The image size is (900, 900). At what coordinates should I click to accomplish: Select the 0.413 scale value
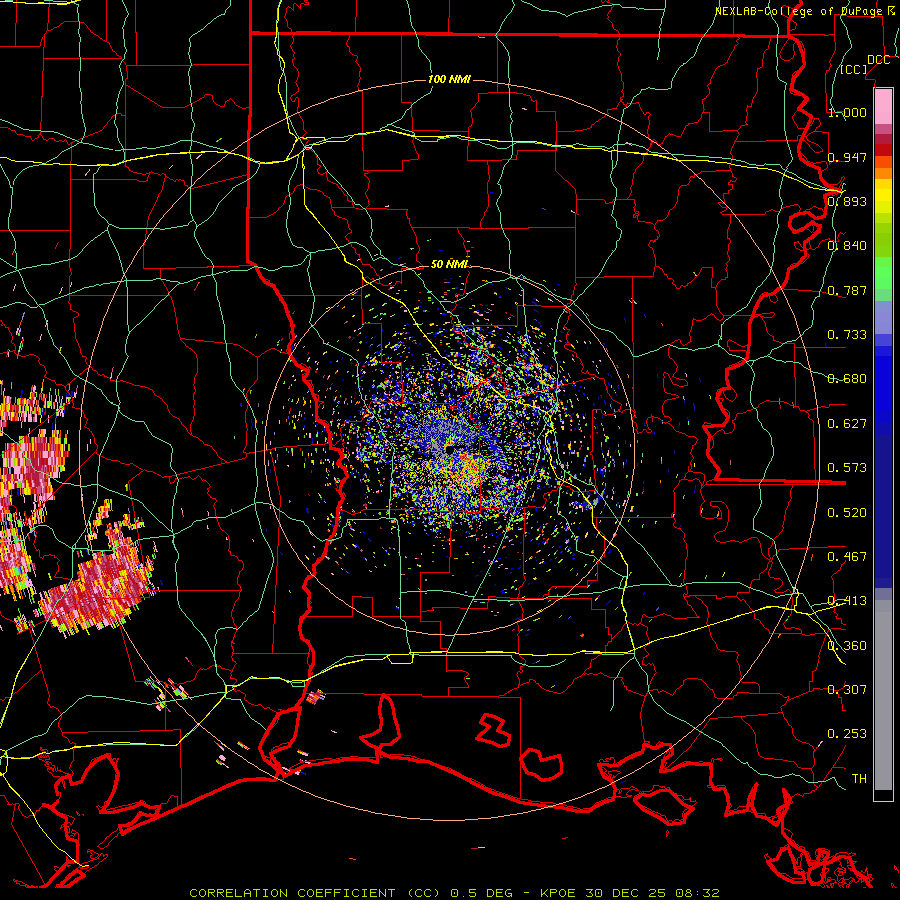(847, 601)
